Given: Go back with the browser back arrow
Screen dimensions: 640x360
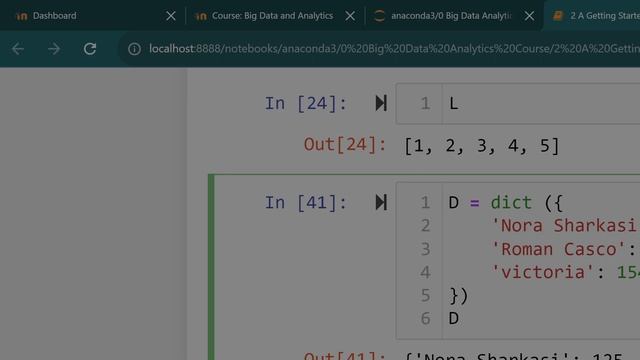Looking at the screenshot, I should (18, 49).
